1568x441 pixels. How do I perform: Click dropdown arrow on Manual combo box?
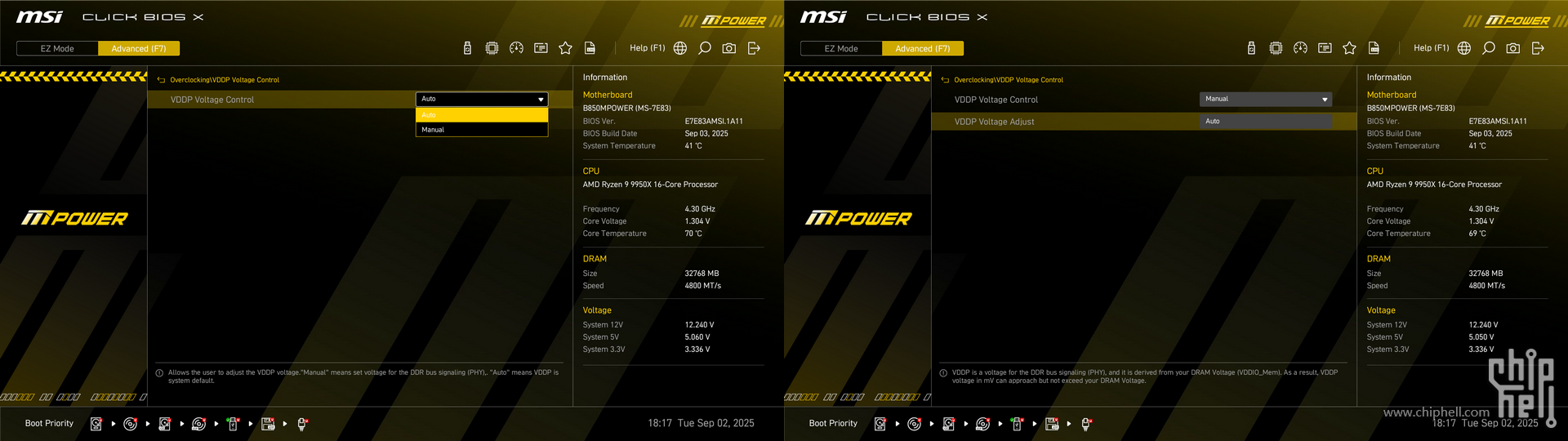pos(1325,100)
